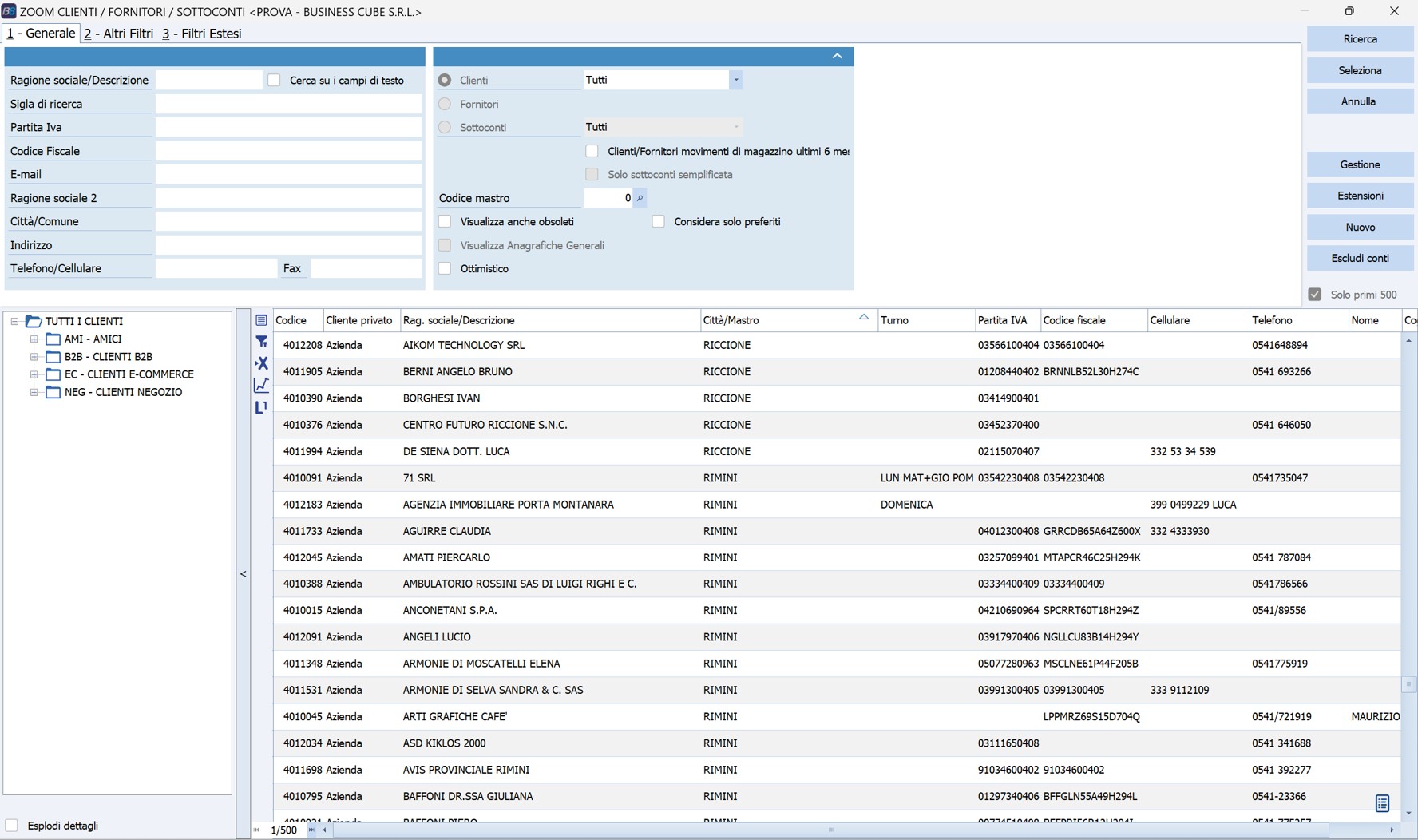1418x840 pixels.
Task: Open the 3 - Filtri Estesi tab
Action: (202, 34)
